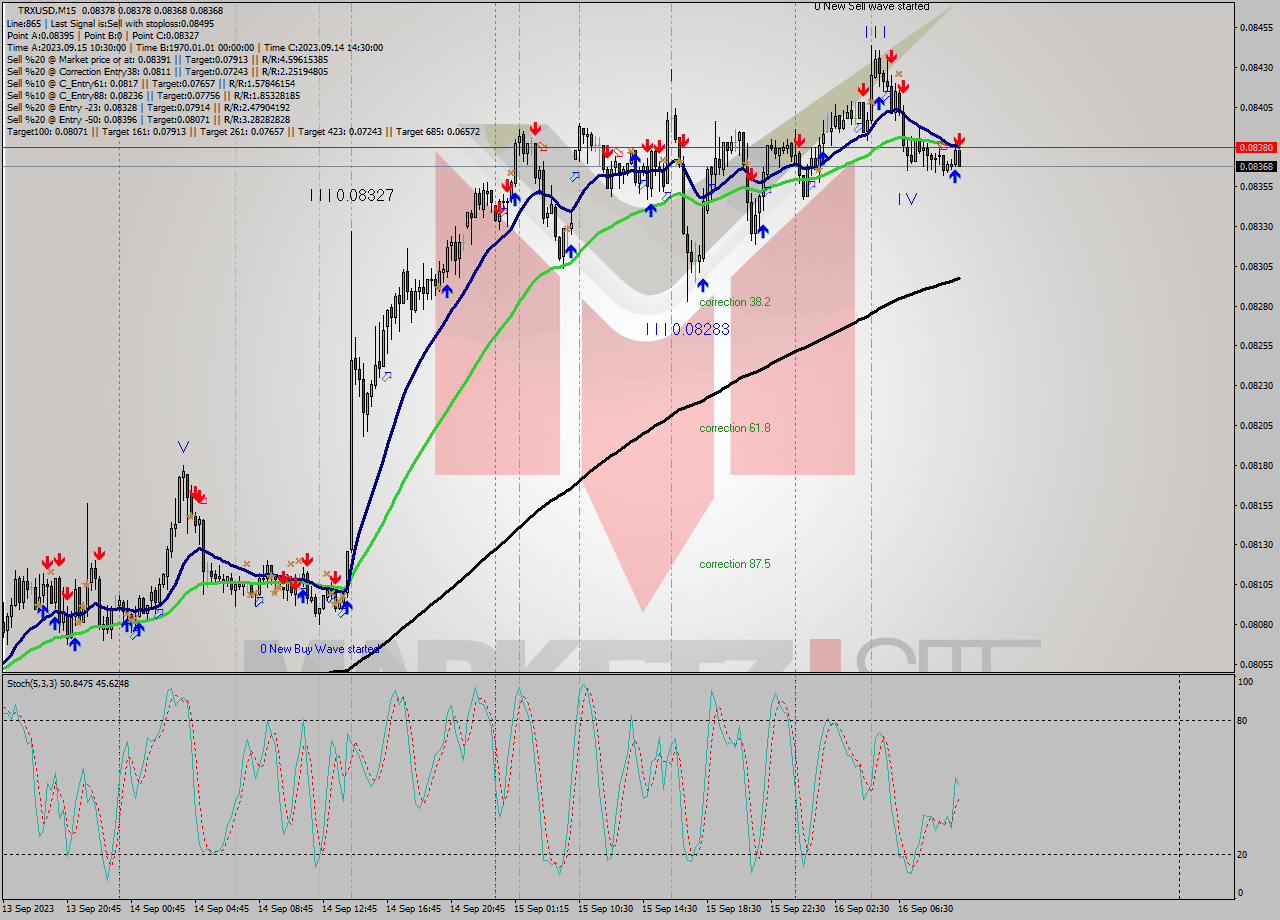The height and width of the screenshot is (920, 1280).
Task: Click the gold star marker near the 15 Sep 18:30 candles
Action: 747,163
